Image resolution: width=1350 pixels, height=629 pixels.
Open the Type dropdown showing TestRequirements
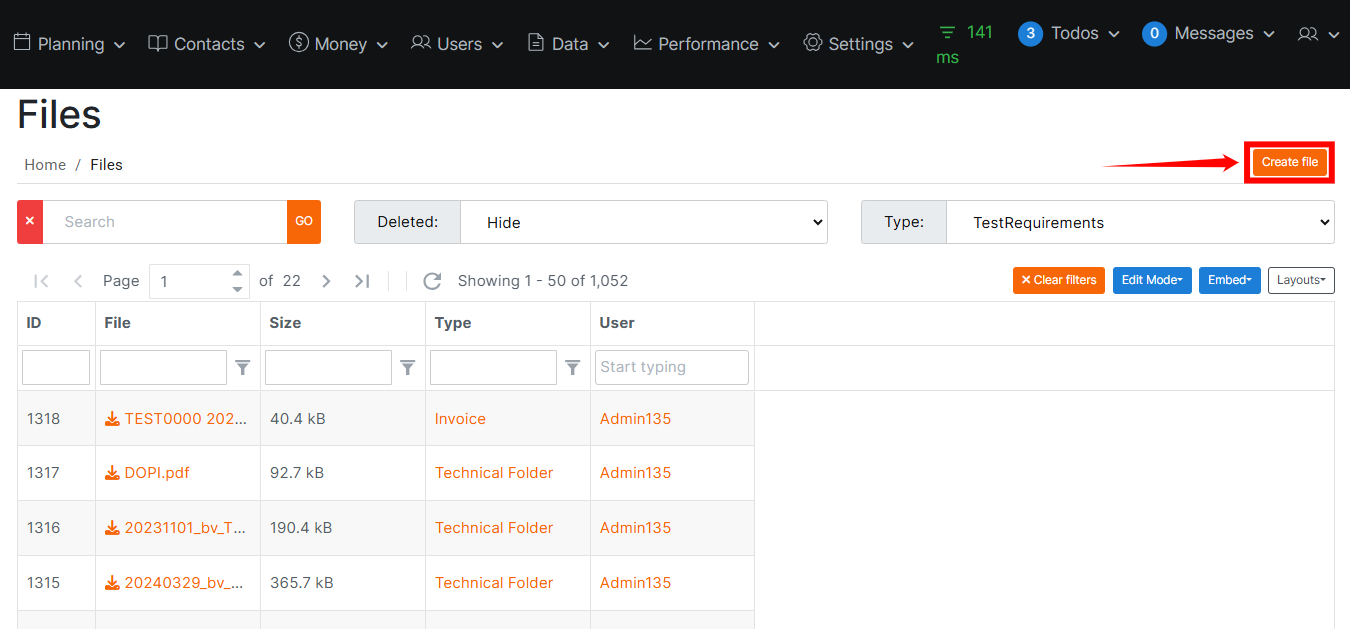coord(1139,222)
